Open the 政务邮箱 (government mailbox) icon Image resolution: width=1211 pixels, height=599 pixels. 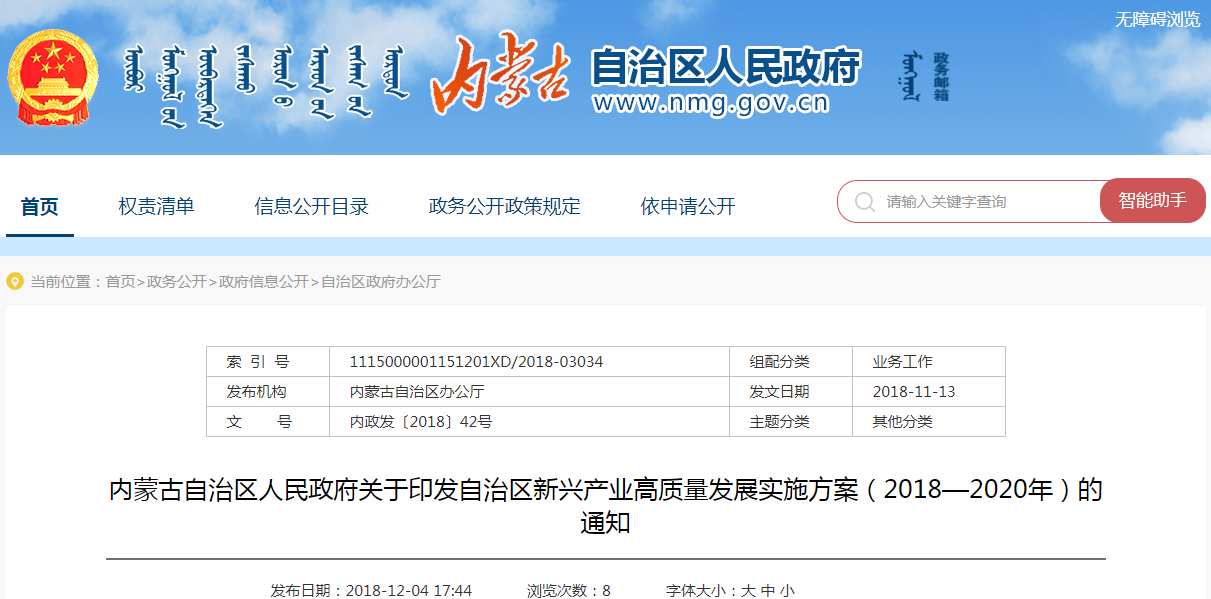pos(917,75)
